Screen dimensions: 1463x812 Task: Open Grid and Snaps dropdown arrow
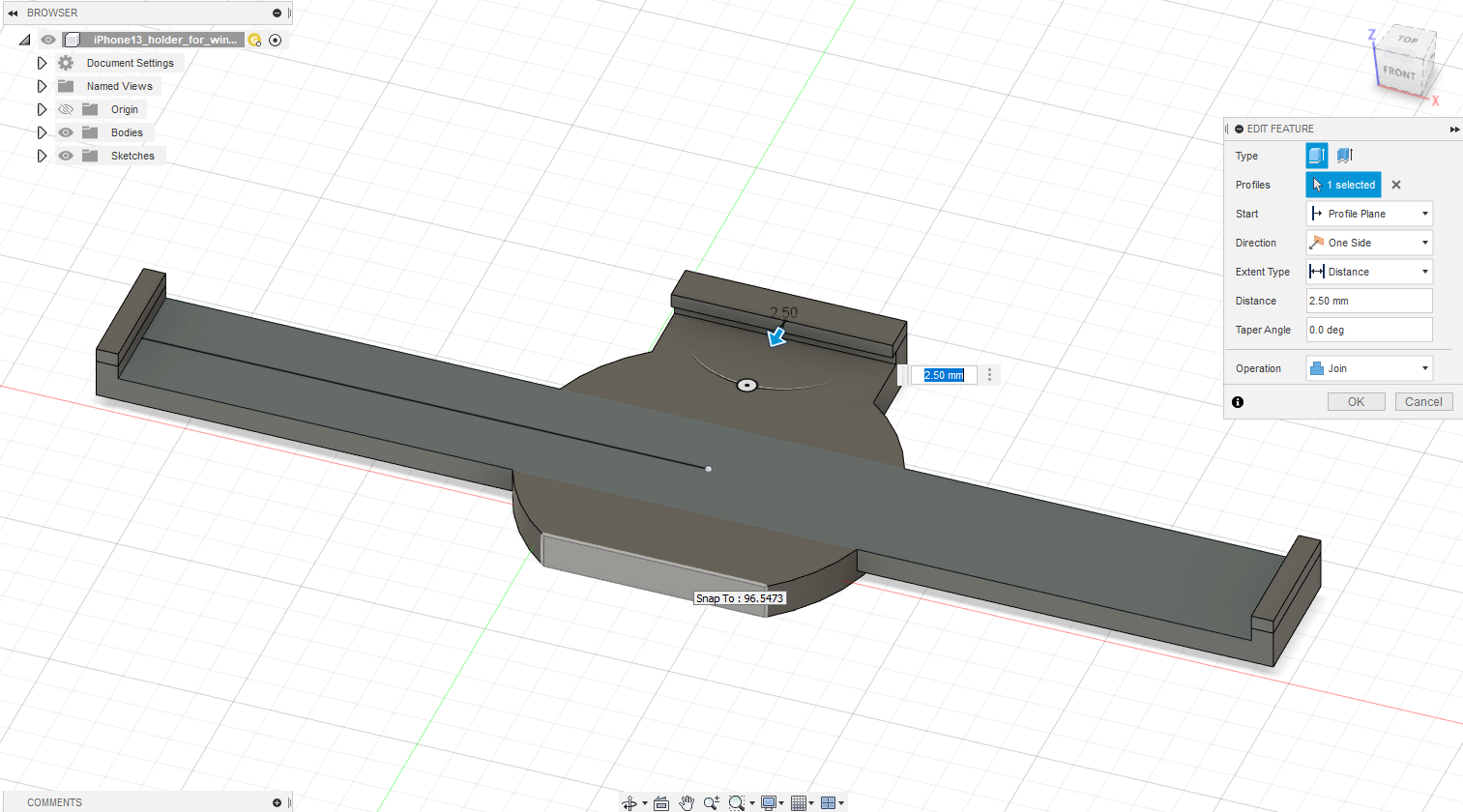[811, 803]
